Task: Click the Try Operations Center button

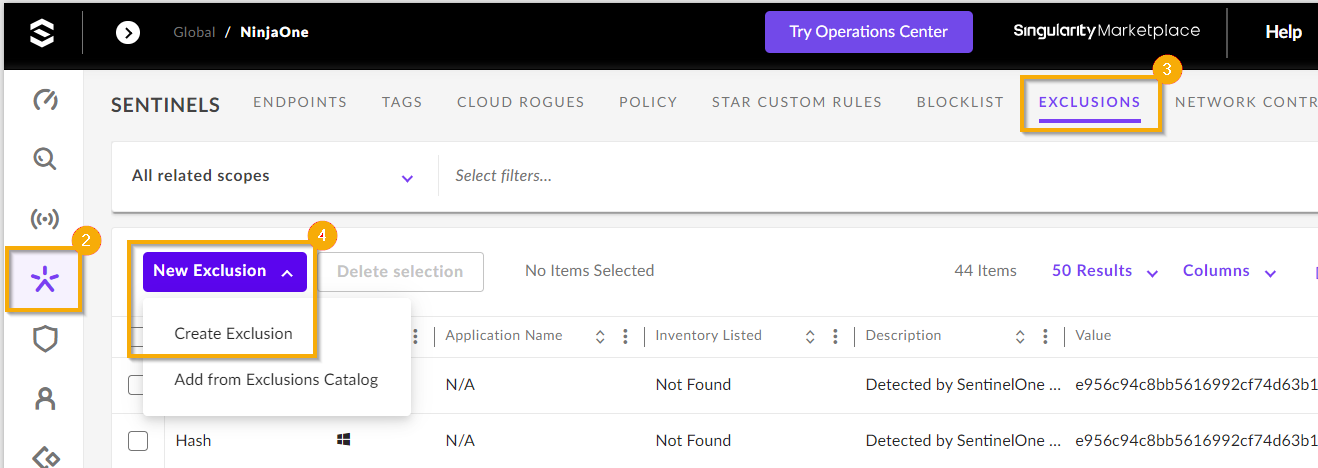Action: (868, 32)
